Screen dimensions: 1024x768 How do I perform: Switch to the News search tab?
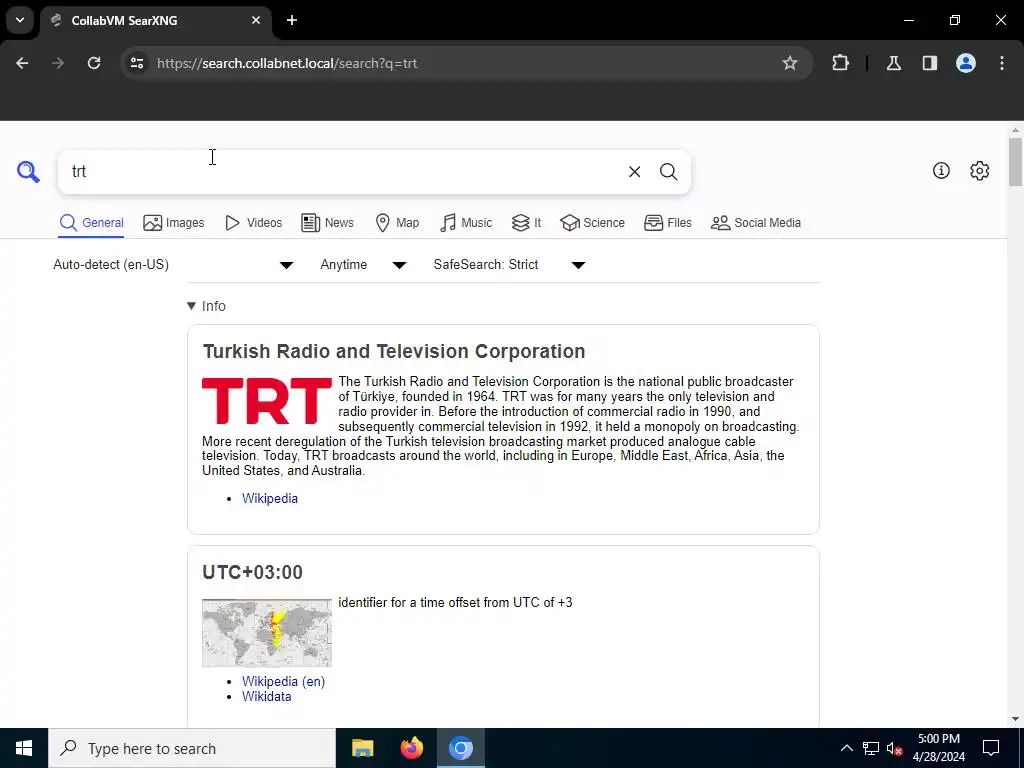point(327,223)
